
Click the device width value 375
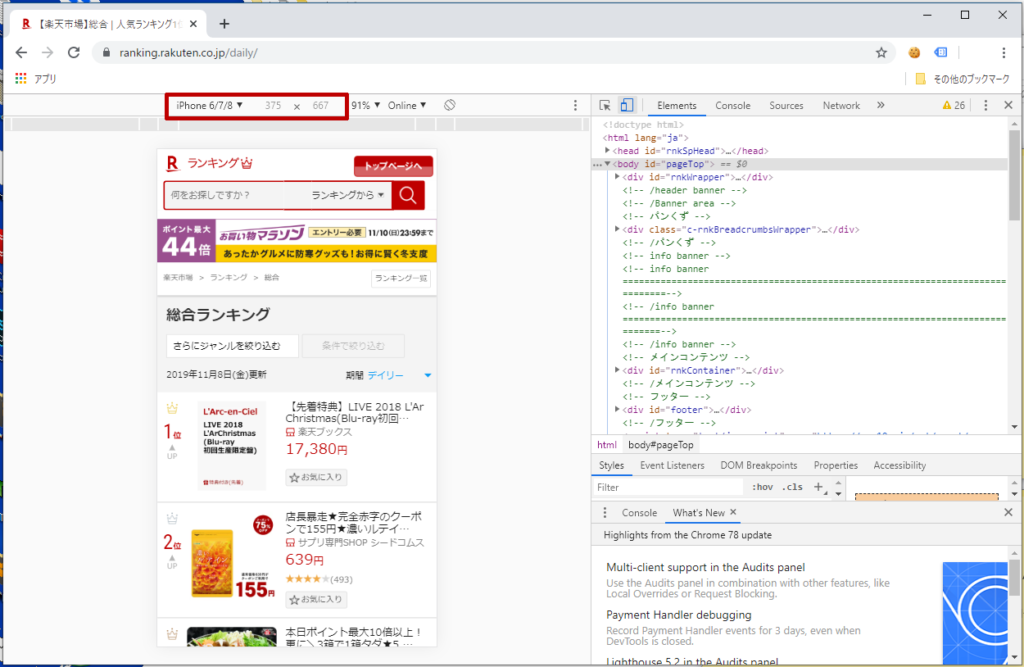(x=273, y=105)
